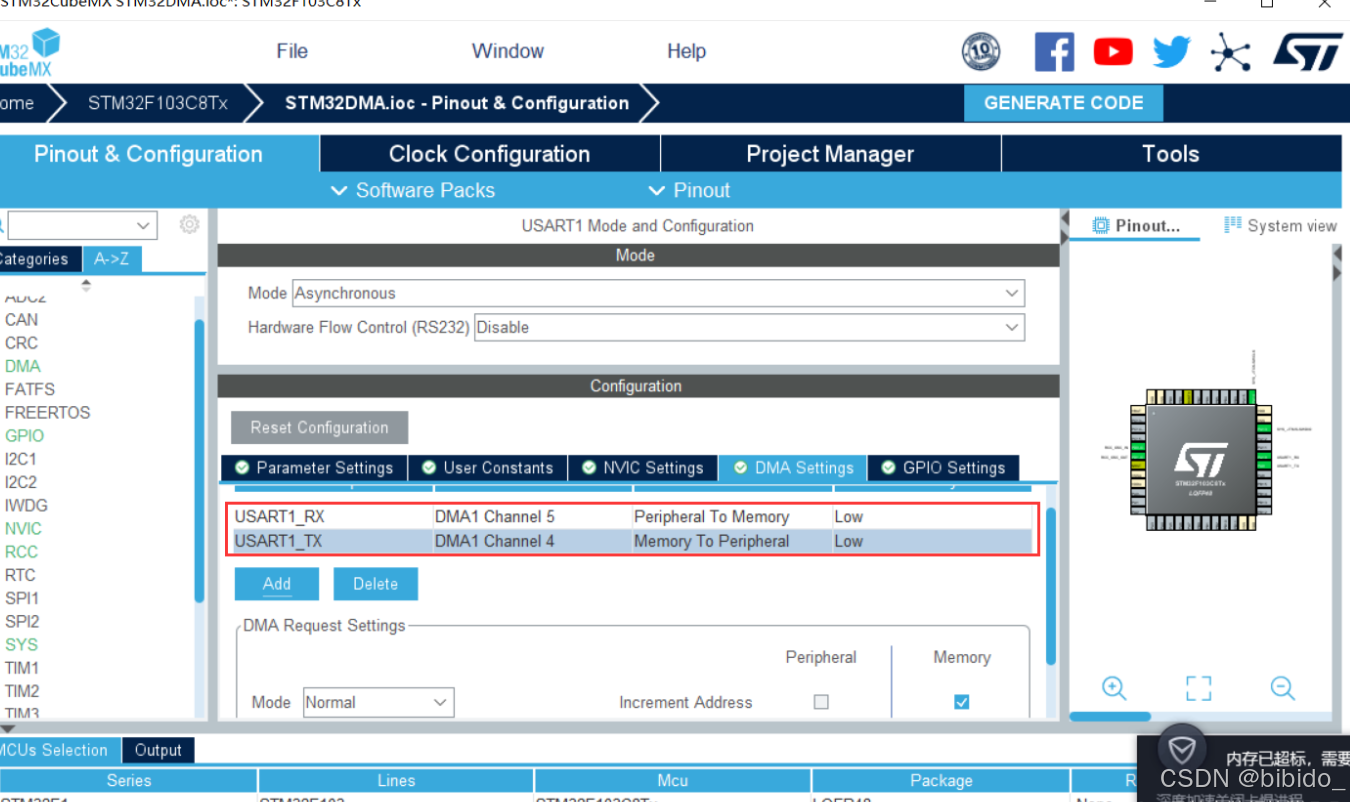The height and width of the screenshot is (802, 1350).
Task: Expand the Software Packs menu
Action: tap(413, 190)
